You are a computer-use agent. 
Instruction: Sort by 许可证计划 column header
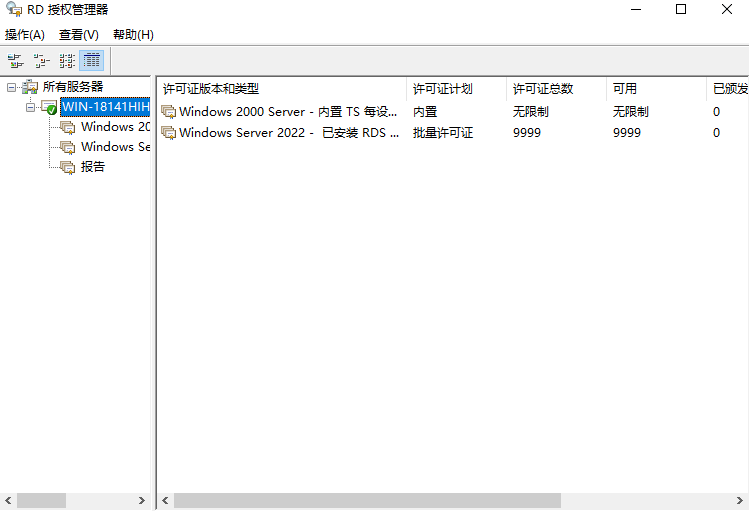click(457, 89)
